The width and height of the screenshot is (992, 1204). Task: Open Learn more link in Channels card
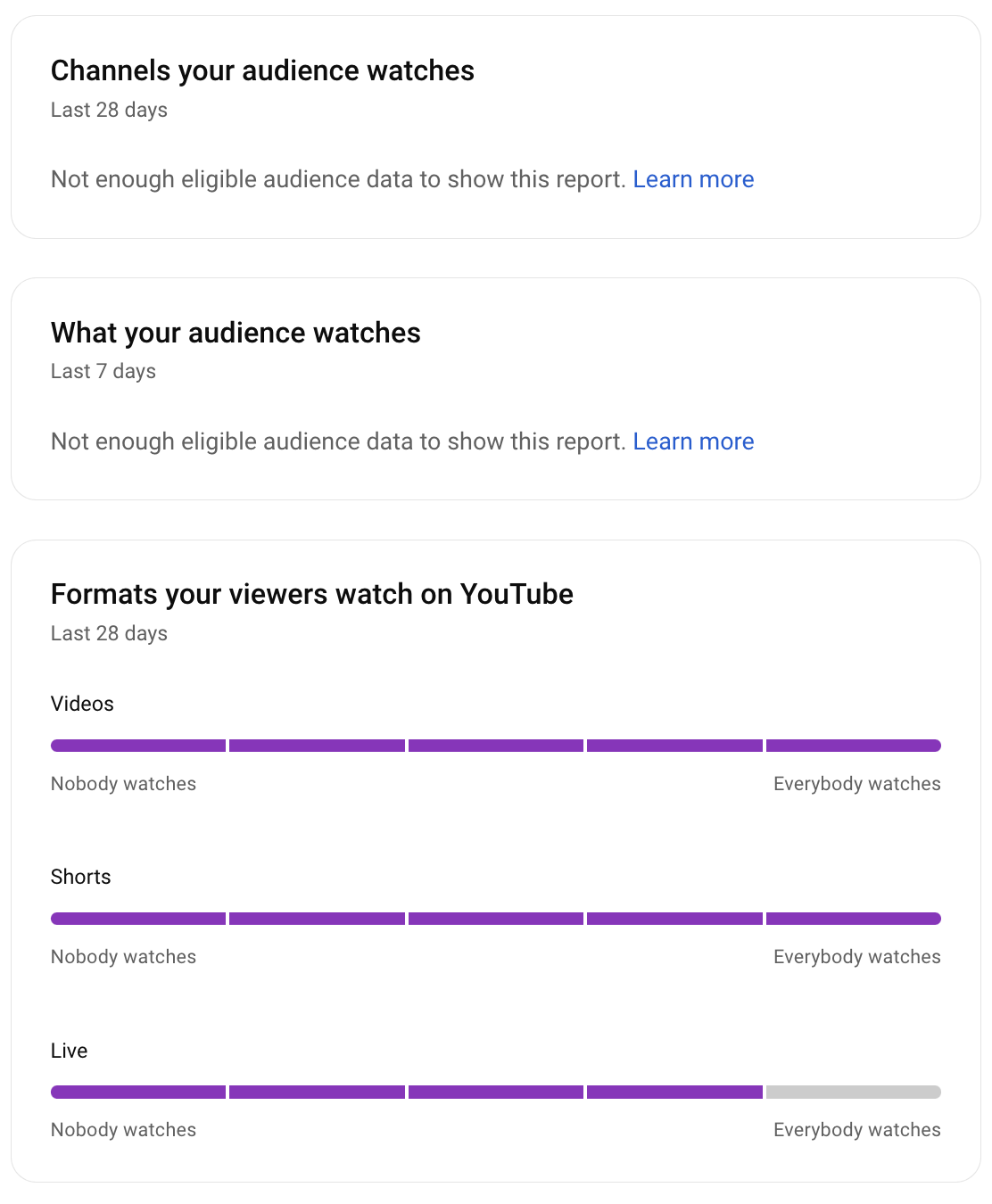click(693, 179)
